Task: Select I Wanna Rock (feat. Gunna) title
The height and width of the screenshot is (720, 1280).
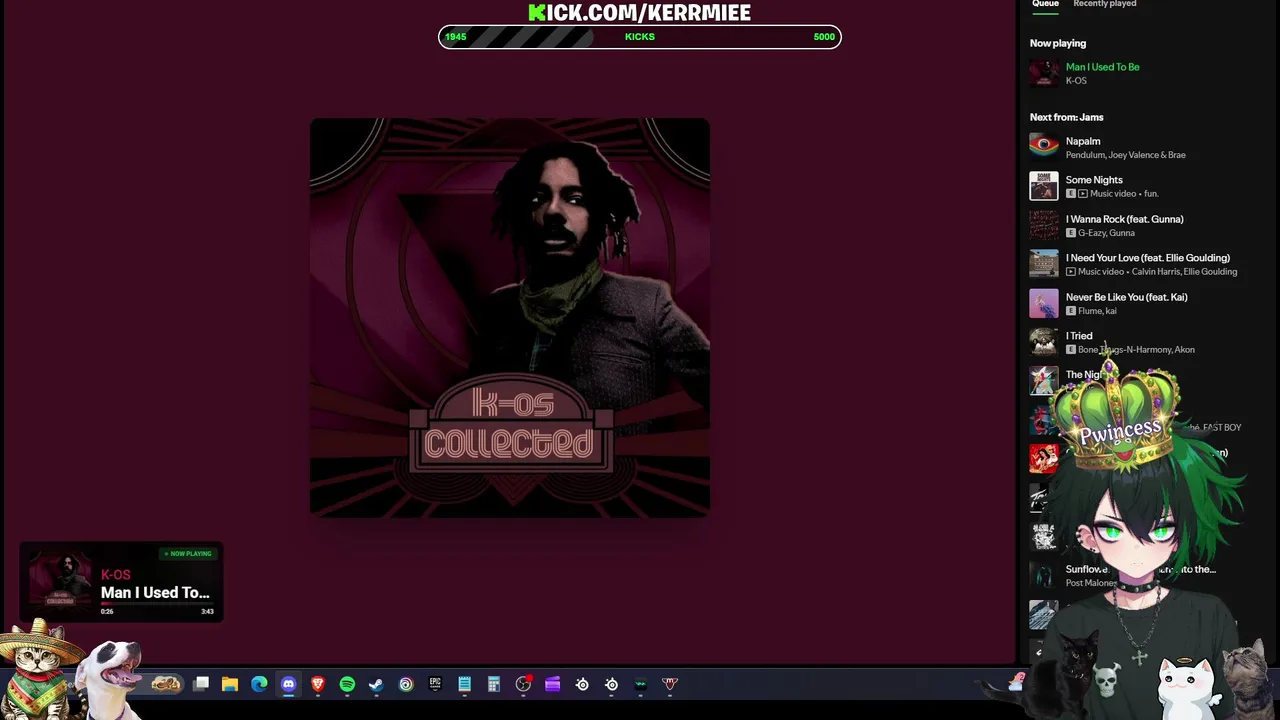Action: point(1124,219)
